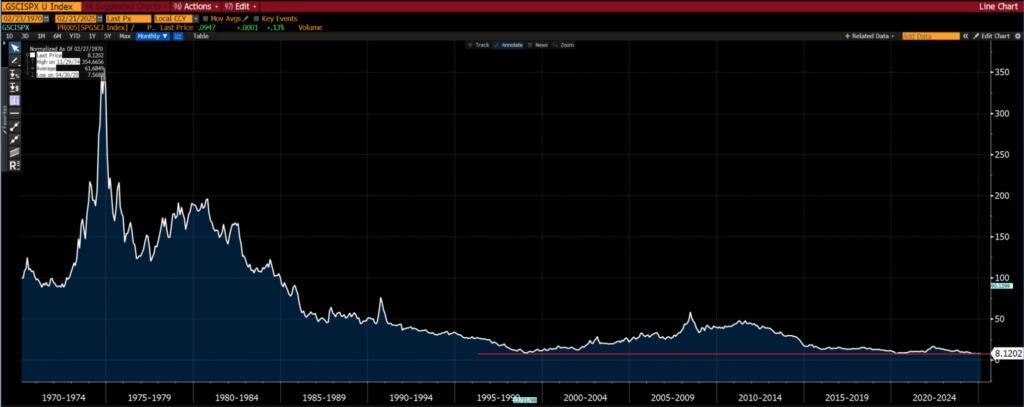This screenshot has height=407, width=1024.
Task: Toggle the Mov Avgs checkbox
Action: click(207, 19)
